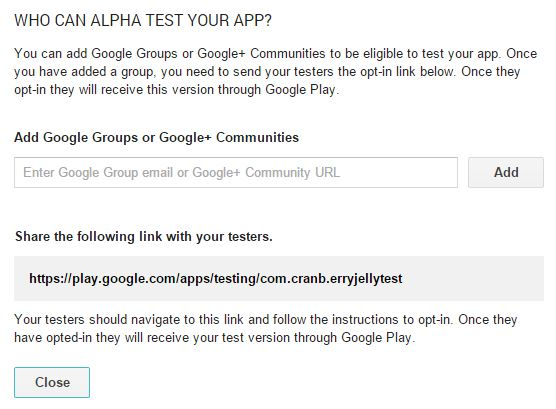Screen dimensions: 556x409
Task: Click the line 'opt-in they will receive this version'
Action: point(177,90)
